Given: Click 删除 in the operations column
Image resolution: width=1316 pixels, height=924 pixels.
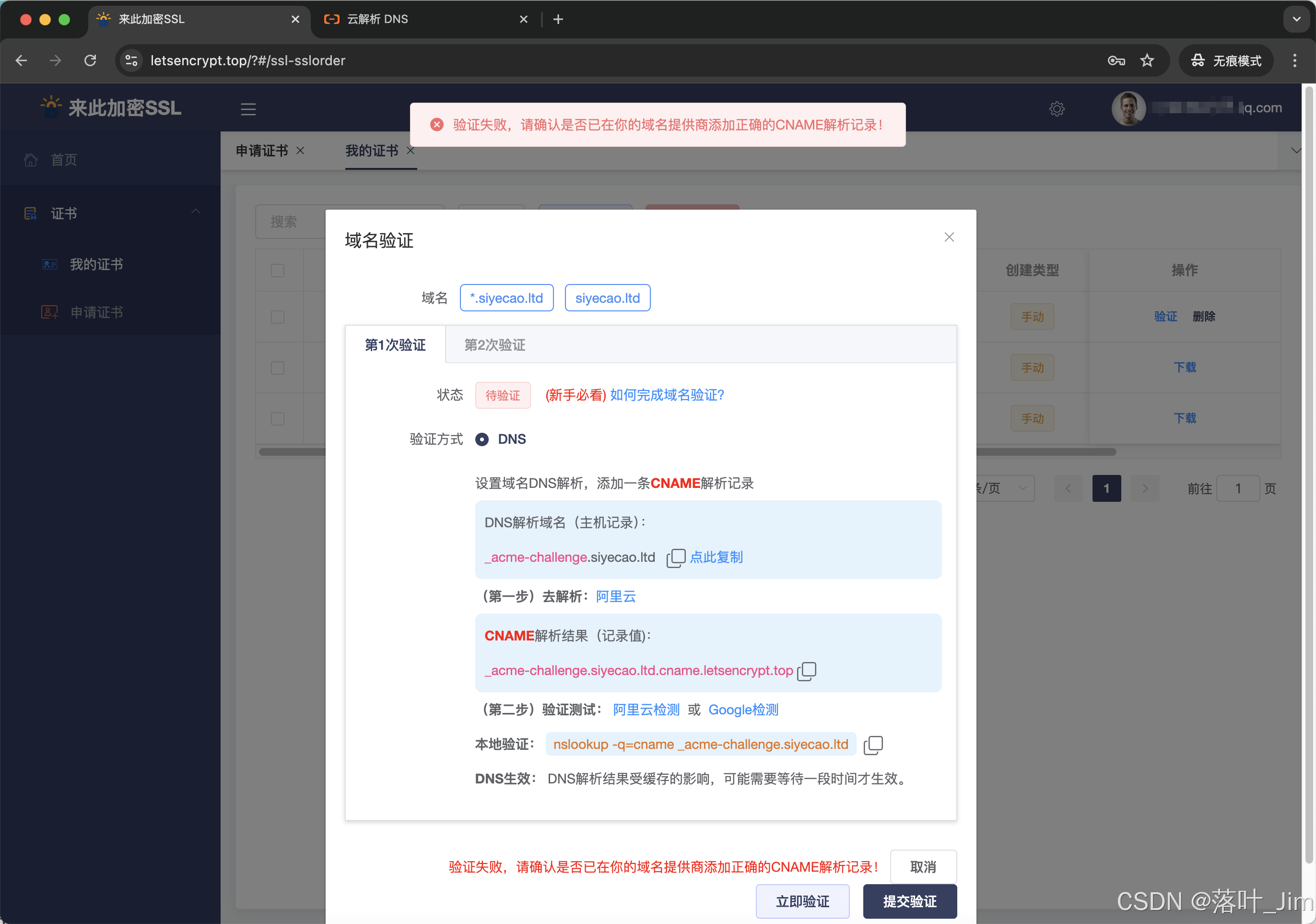Looking at the screenshot, I should [x=1204, y=317].
